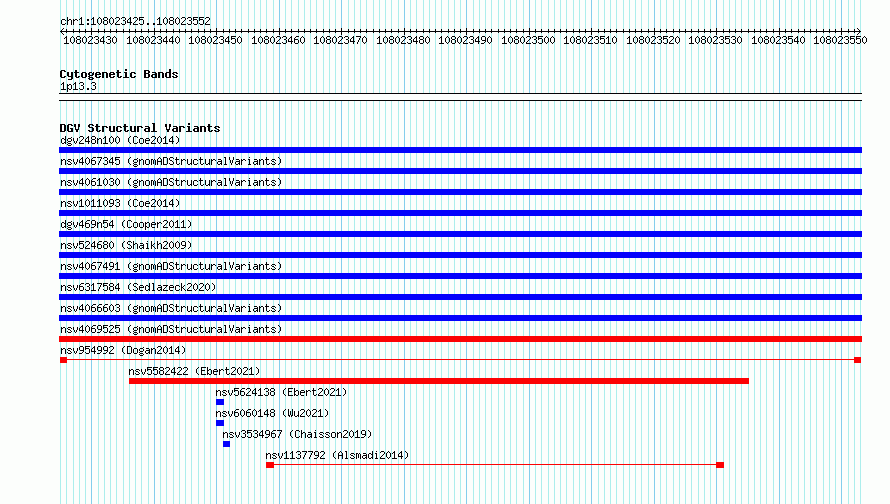Screen dimensions: 890x504
Task: Select the full-width red bar under nsv4069525
Action: point(460,339)
